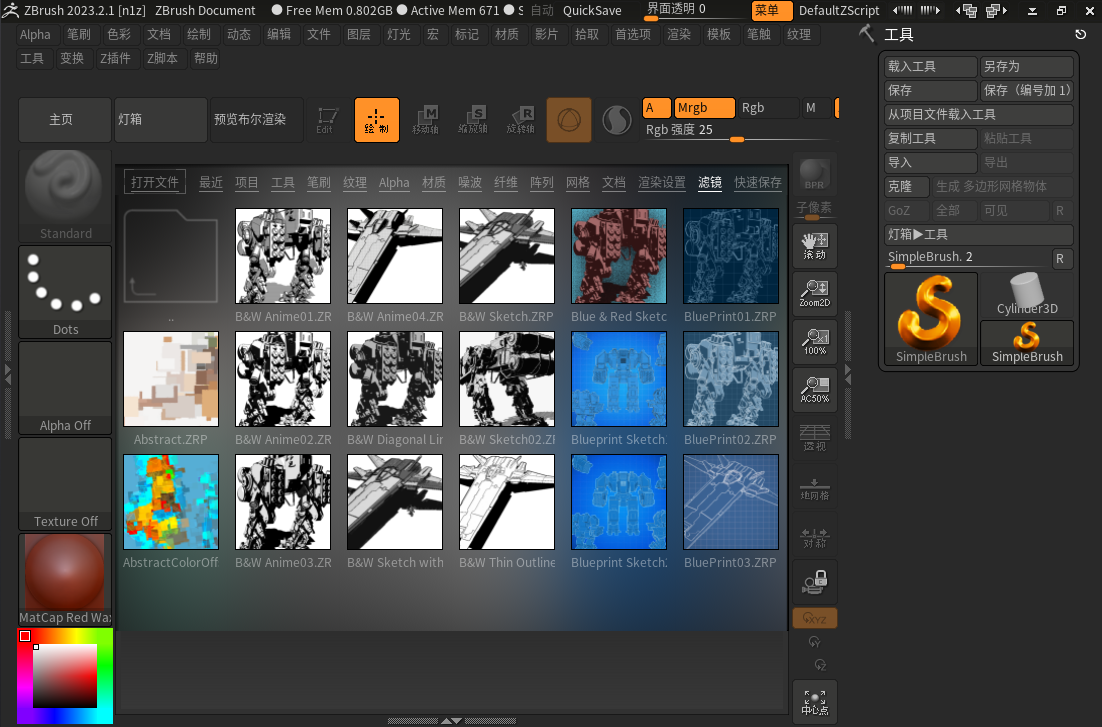
Task: Click the 中心点 local pivot icon
Action: [x=814, y=702]
